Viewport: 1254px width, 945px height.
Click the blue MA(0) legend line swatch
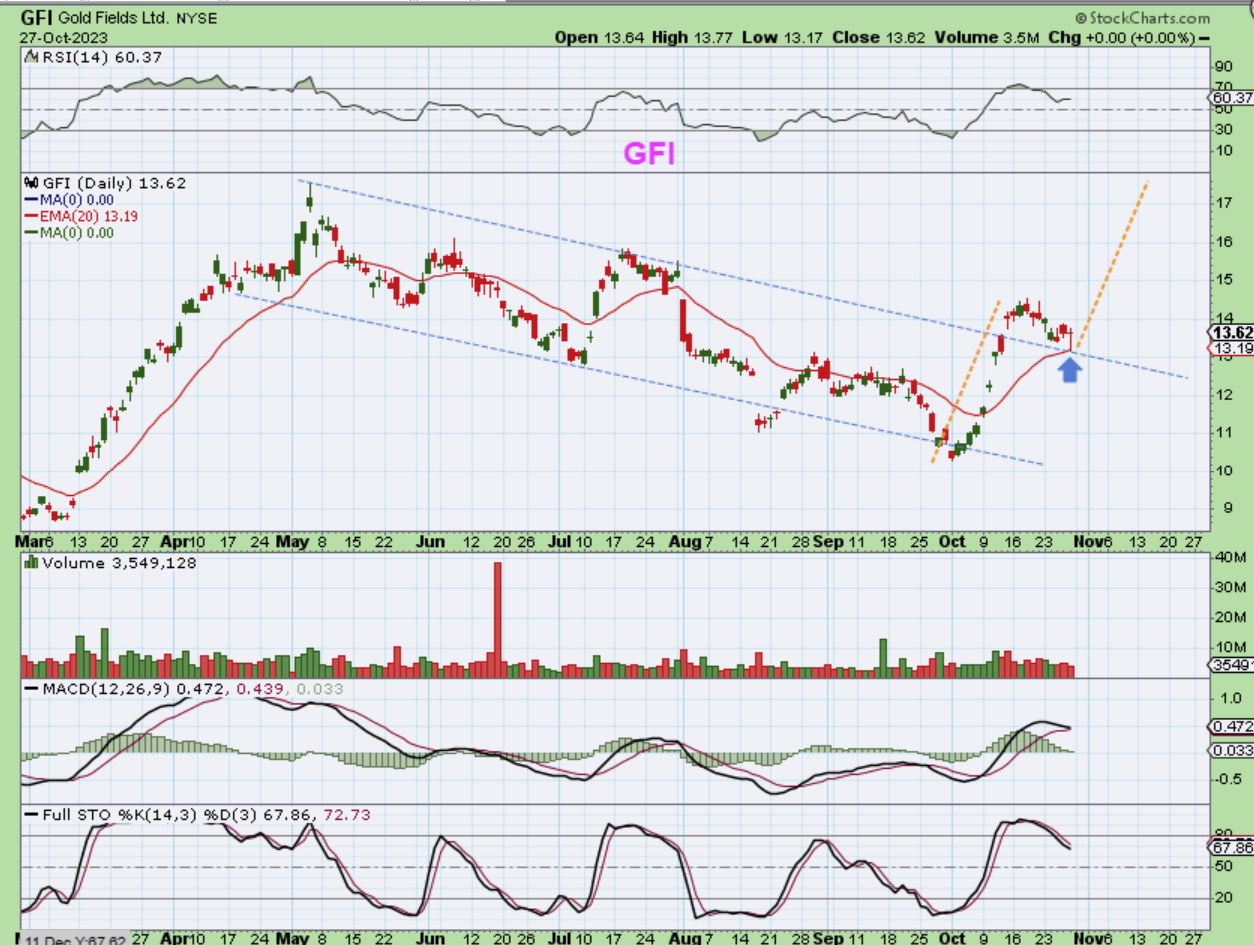point(29,200)
